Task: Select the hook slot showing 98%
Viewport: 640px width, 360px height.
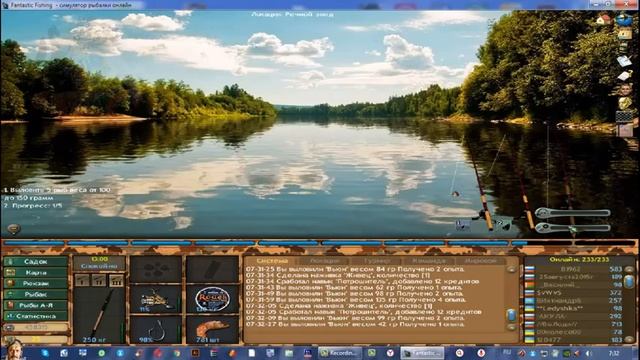Action: (x=156, y=330)
